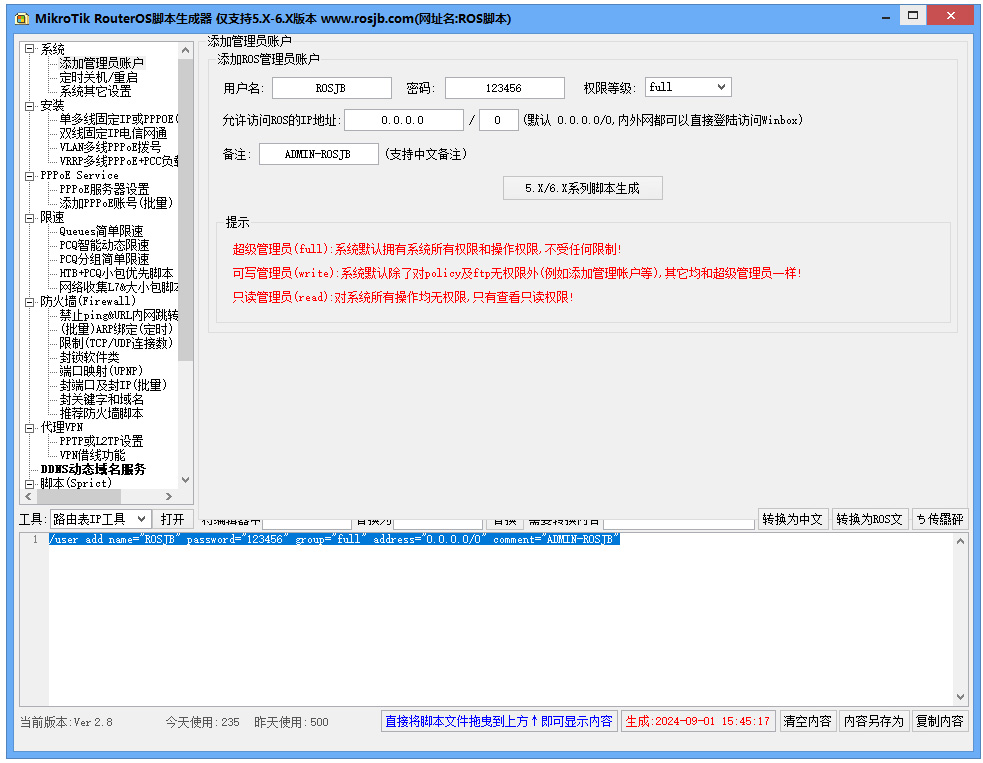Click the 直接将脚本文件拖曳到上方 hint label
Viewport: 983px width, 763px height.
click(499, 721)
